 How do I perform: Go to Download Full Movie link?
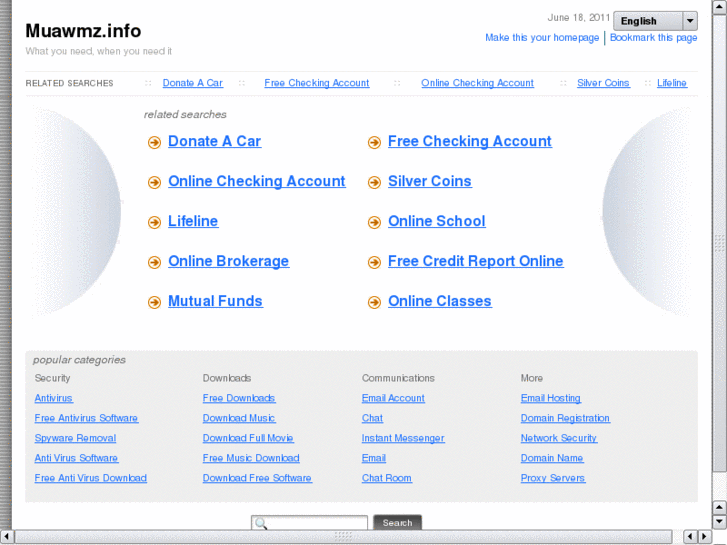click(248, 438)
